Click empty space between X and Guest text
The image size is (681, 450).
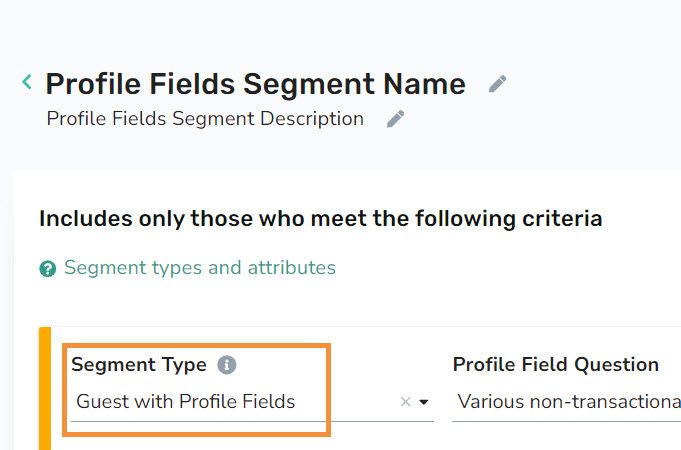pos(347,402)
